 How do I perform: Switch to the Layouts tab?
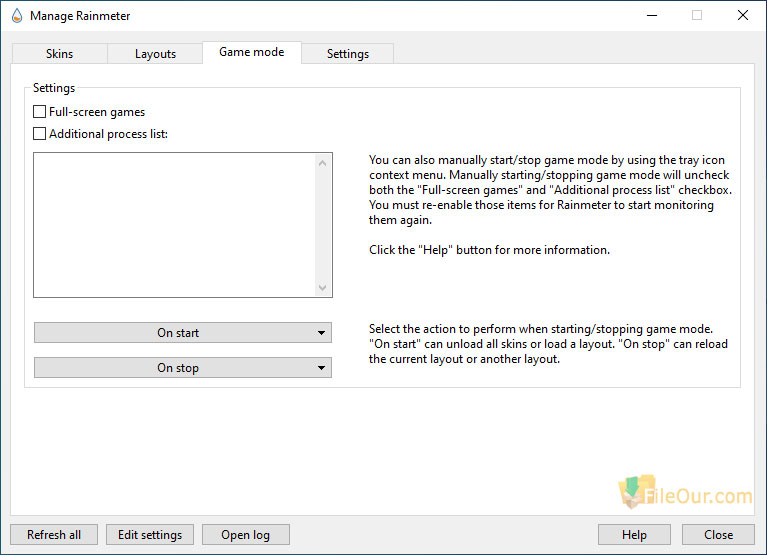click(155, 54)
